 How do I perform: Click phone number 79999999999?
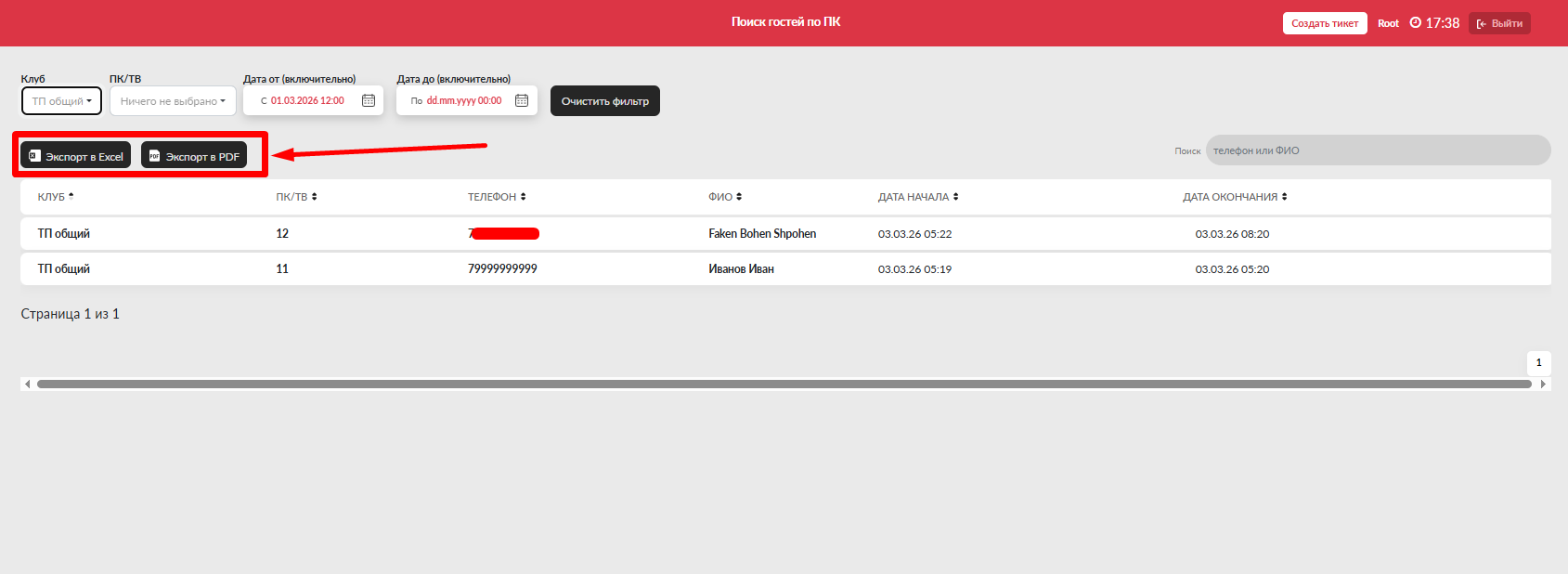pos(502,268)
